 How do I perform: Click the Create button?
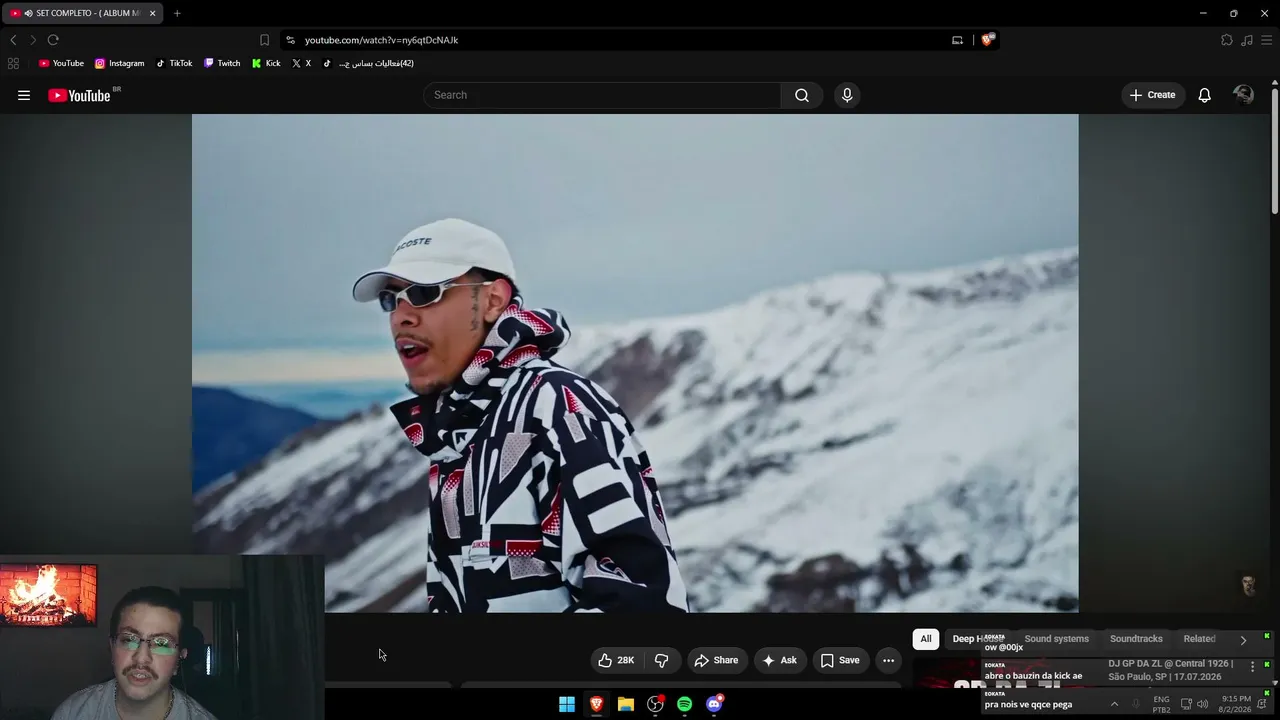click(1152, 95)
